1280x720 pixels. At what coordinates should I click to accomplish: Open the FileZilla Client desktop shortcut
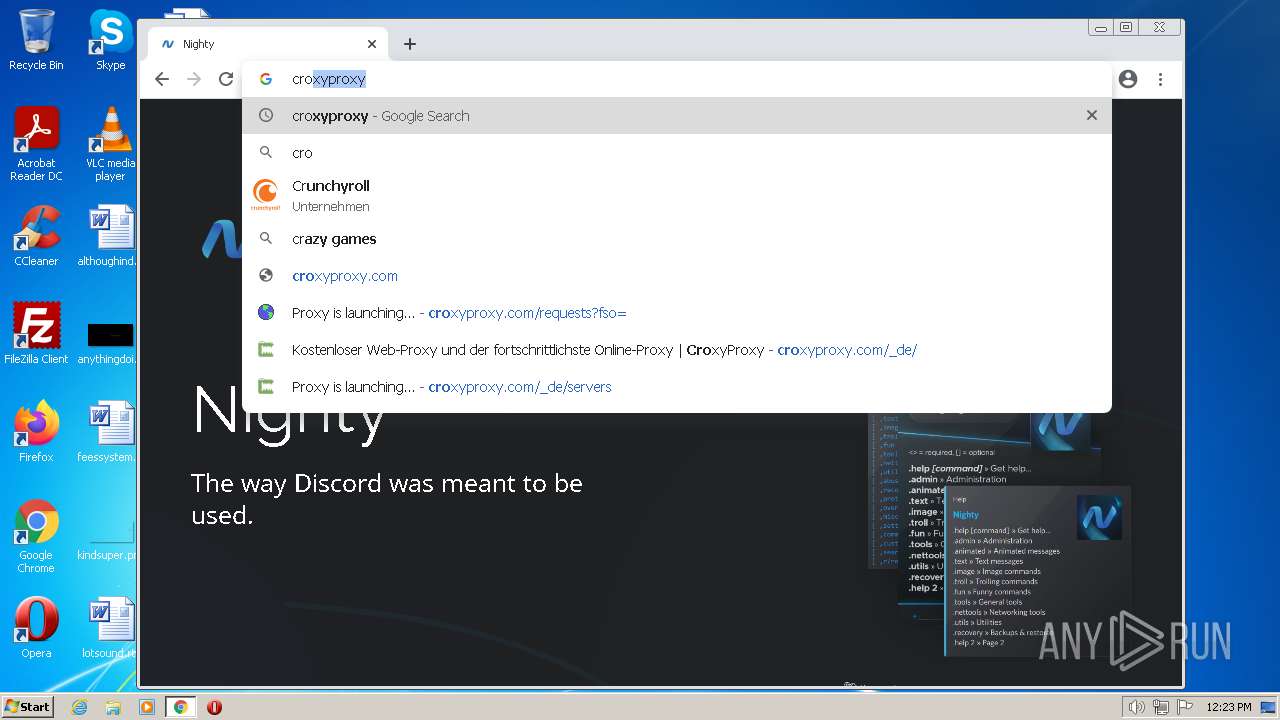point(36,334)
